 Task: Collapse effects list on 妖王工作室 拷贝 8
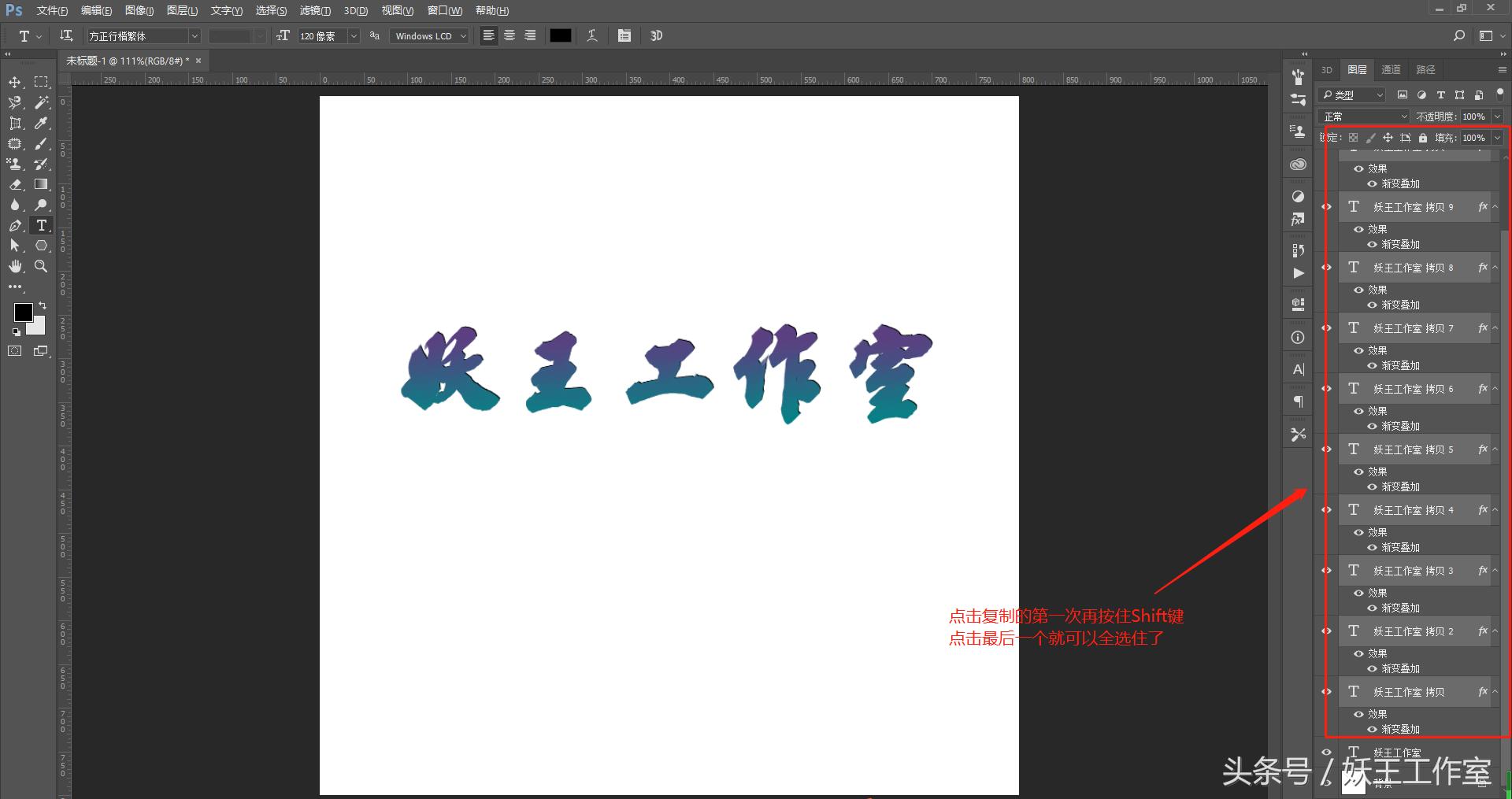(1495, 268)
